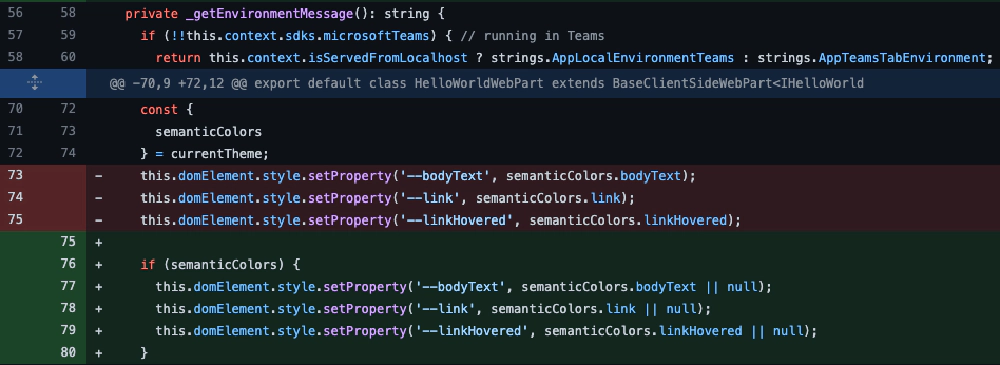Click 'AppLocalEnvironmentTeams' string reference
This screenshot has width=1000, height=365.
643,58
